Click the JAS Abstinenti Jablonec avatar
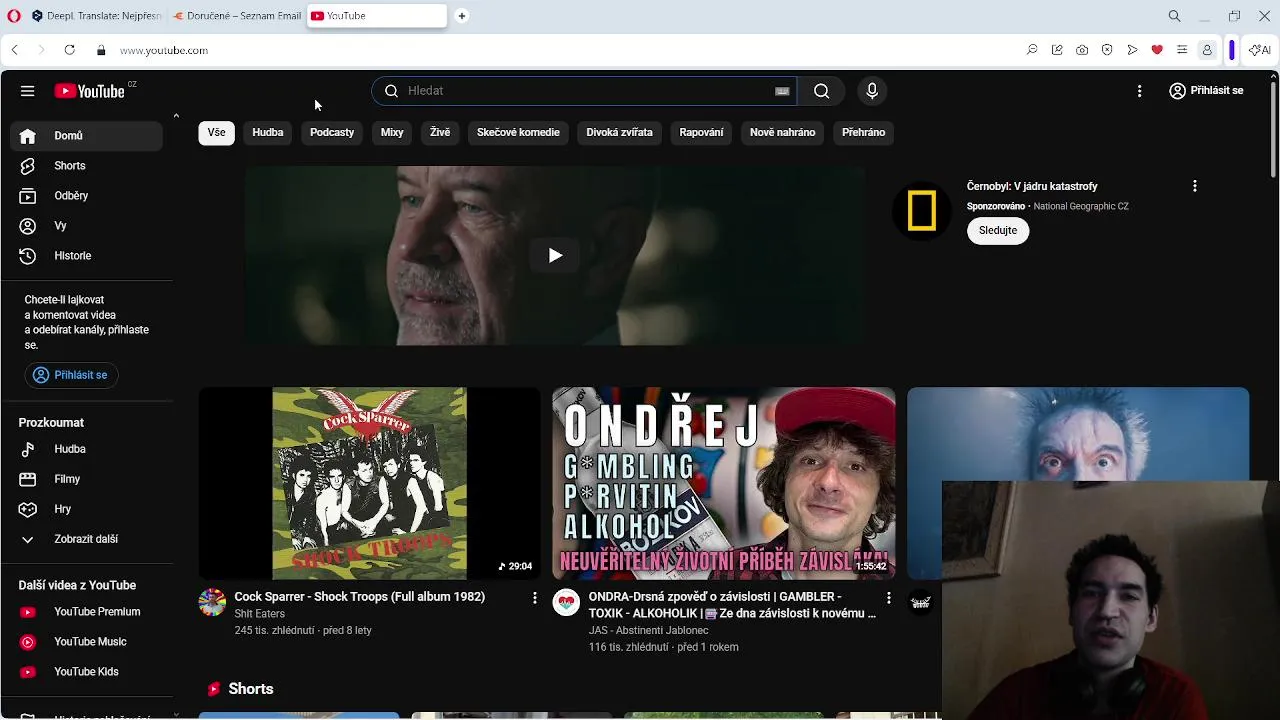The height and width of the screenshot is (720, 1280). (x=566, y=602)
